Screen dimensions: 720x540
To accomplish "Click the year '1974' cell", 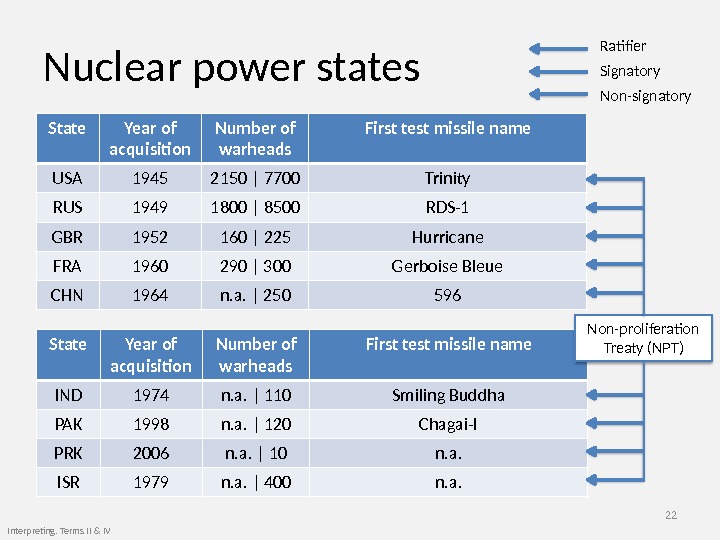I will [151, 395].
